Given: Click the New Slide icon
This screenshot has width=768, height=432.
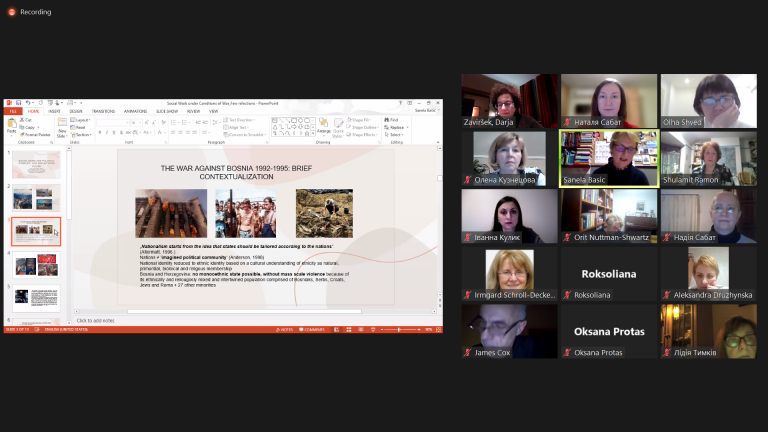Looking at the screenshot, I should coord(62,127).
